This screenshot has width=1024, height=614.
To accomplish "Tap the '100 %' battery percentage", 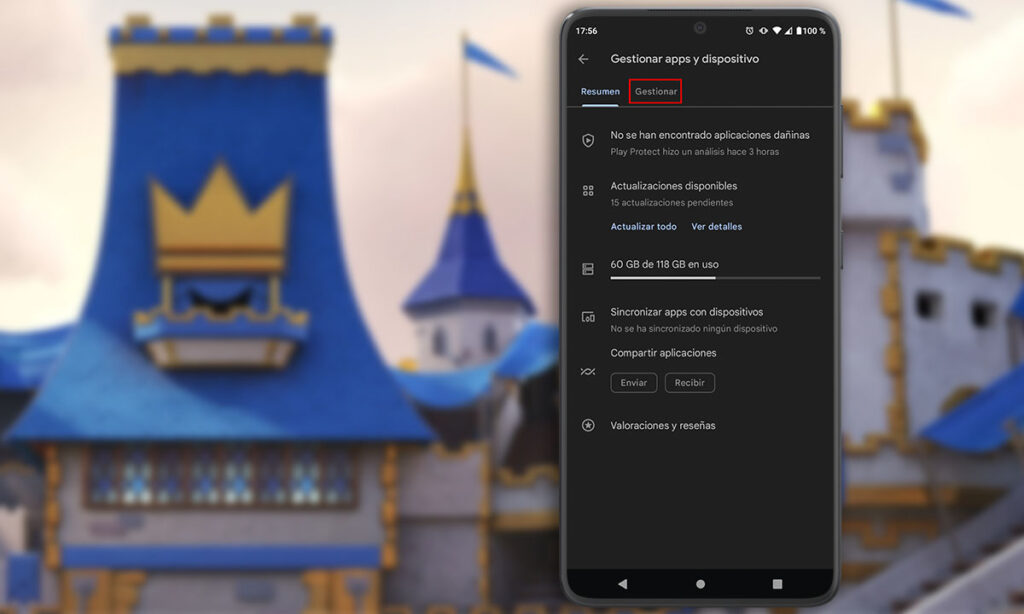I will pyautogui.click(x=814, y=31).
